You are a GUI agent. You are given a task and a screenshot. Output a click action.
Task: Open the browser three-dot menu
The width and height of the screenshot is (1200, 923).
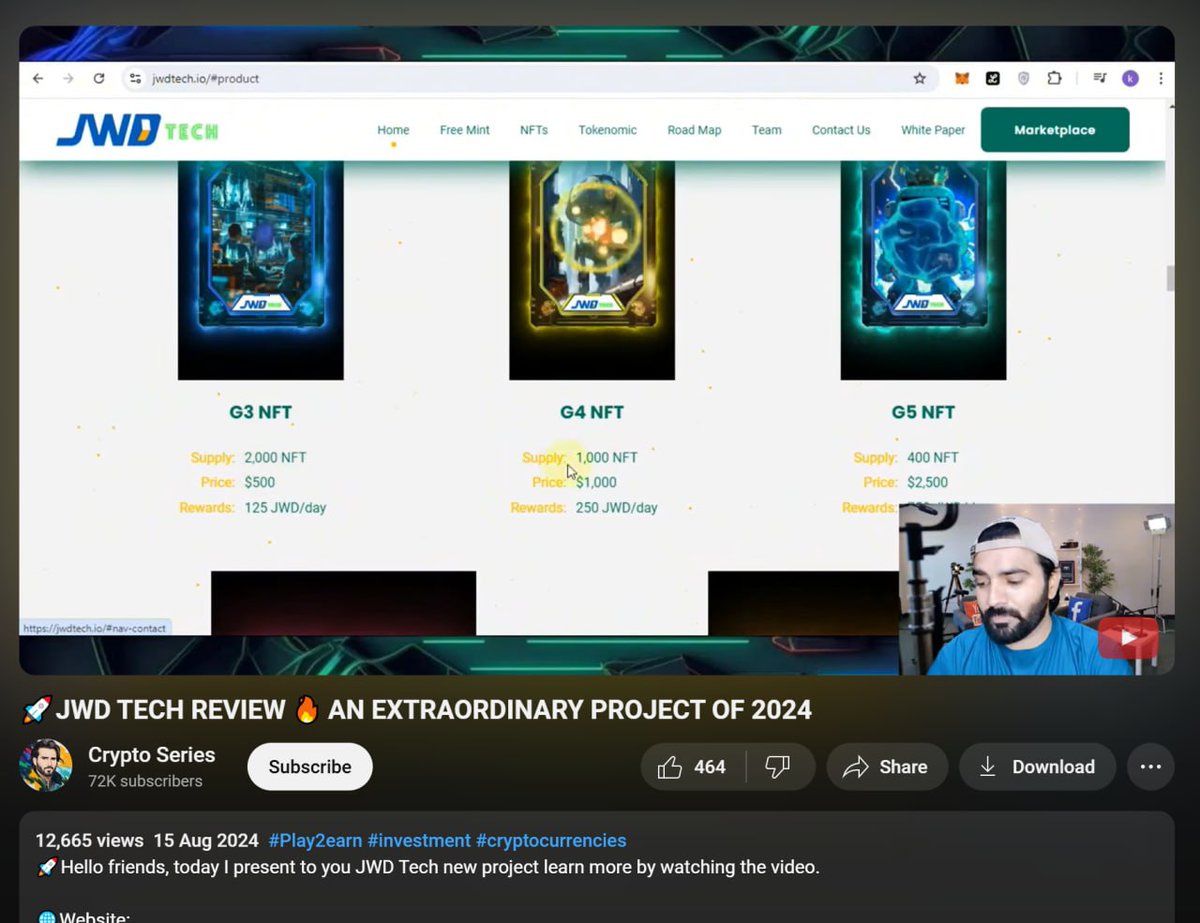point(1160,78)
